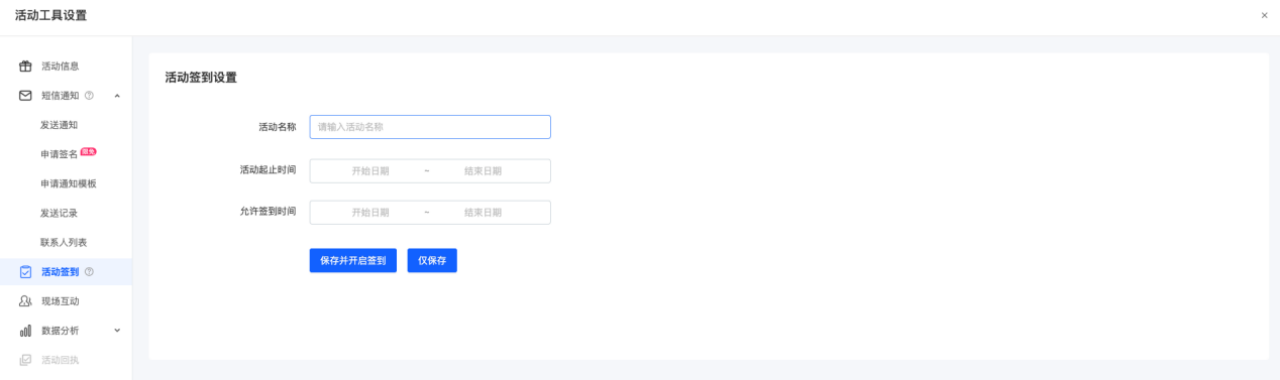Click the checklist icon beside 活动签到

point(26,271)
